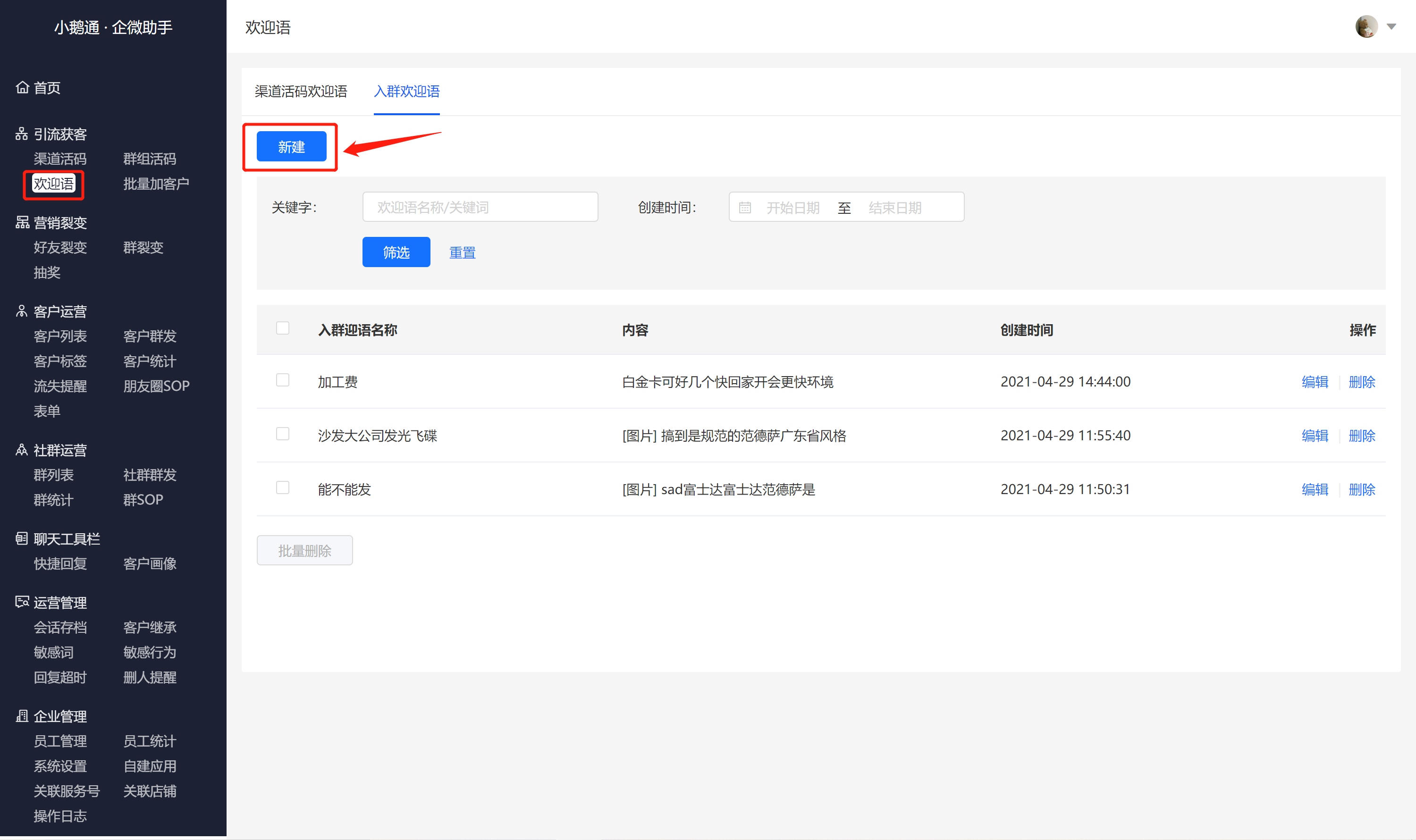Open 会话存档 in the sidebar
The image size is (1416, 840).
60,627
